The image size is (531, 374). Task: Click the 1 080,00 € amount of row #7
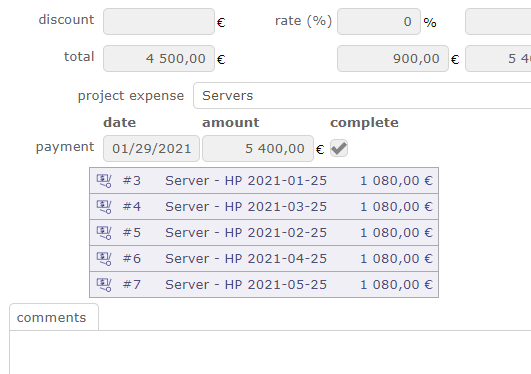coord(396,285)
